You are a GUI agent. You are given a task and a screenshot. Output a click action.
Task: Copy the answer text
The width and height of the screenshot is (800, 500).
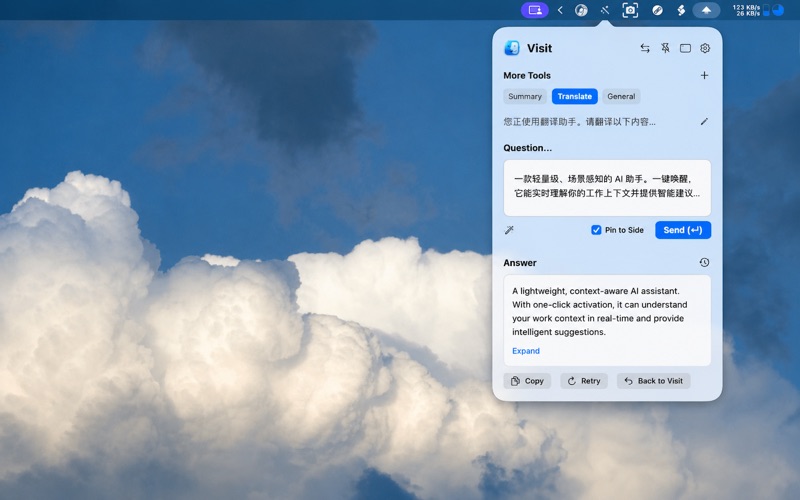(x=527, y=381)
